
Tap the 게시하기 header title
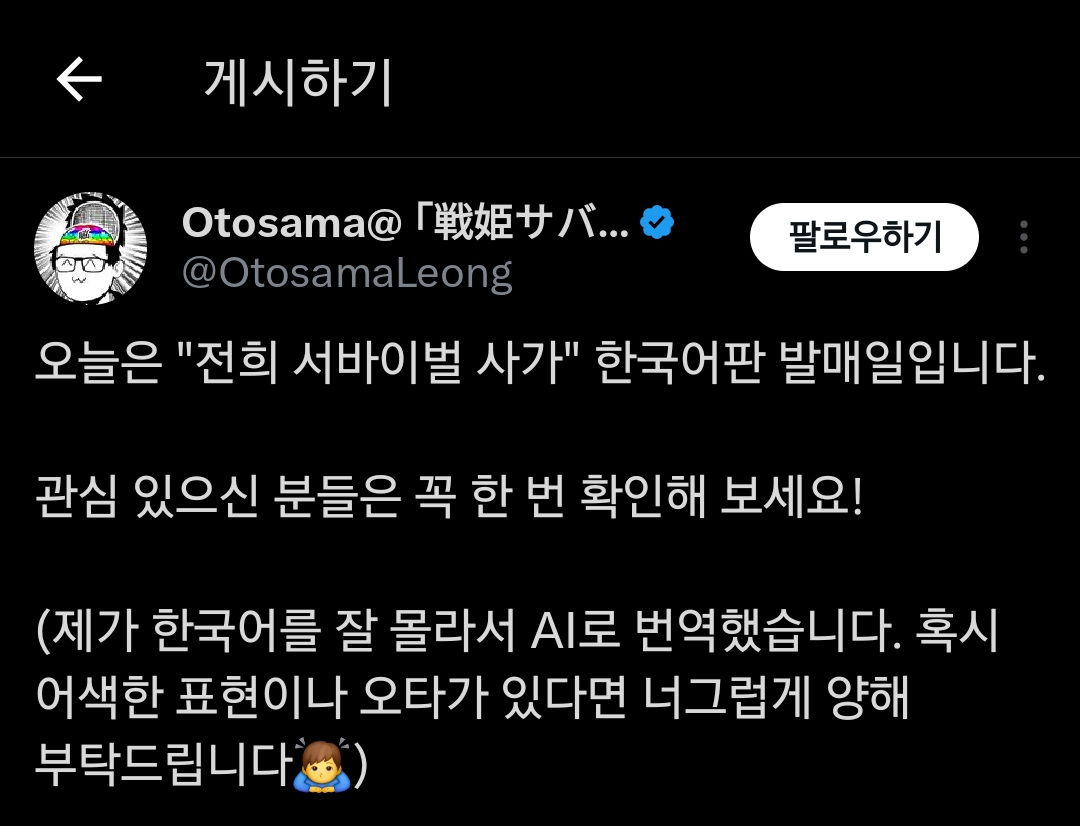(298, 82)
